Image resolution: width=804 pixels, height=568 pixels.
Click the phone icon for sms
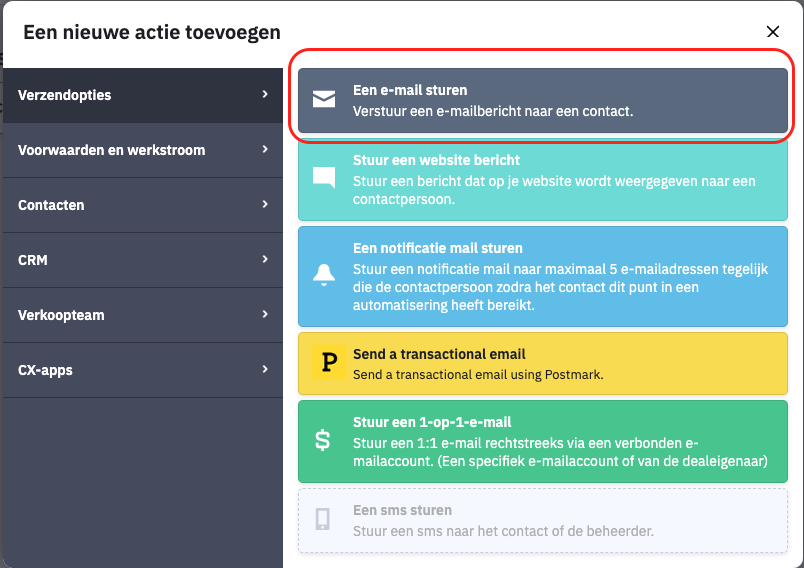click(323, 519)
